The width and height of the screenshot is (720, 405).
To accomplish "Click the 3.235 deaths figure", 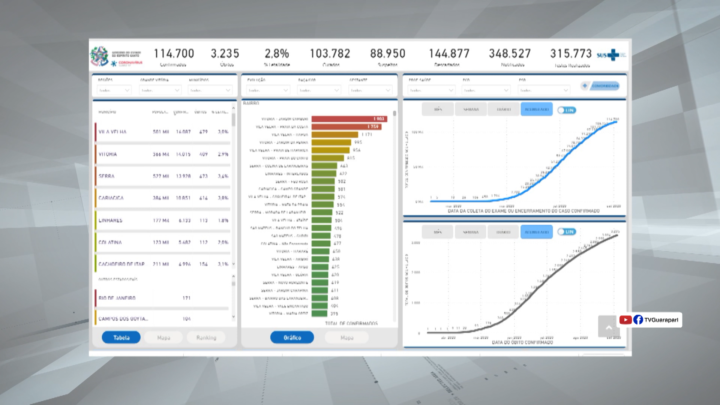I will click(x=225, y=54).
